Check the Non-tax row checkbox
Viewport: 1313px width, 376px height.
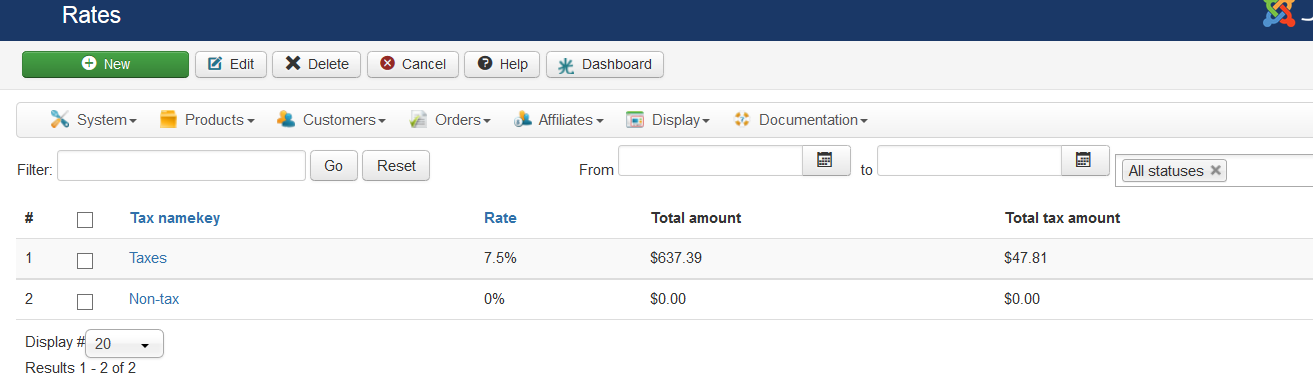[85, 301]
